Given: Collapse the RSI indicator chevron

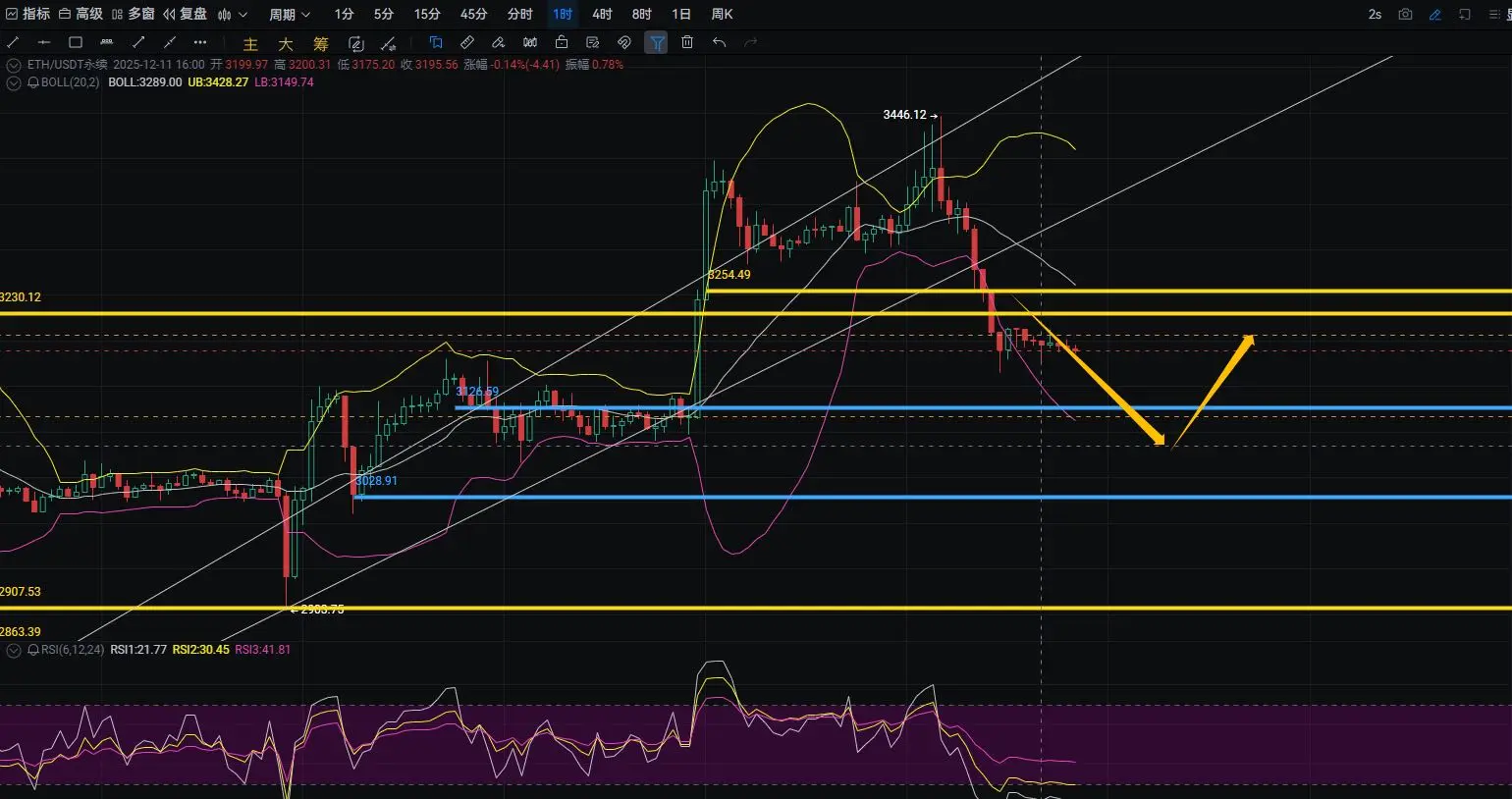Looking at the screenshot, I should pyautogui.click(x=14, y=650).
